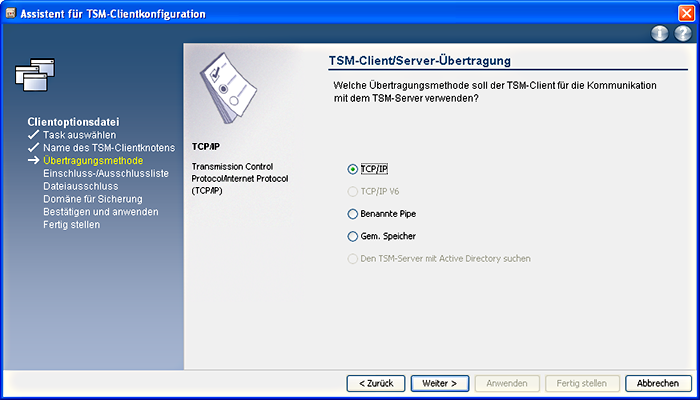The height and width of the screenshot is (400, 700).
Task: Click the checkmark next to Task auswählen
Action: click(34, 134)
